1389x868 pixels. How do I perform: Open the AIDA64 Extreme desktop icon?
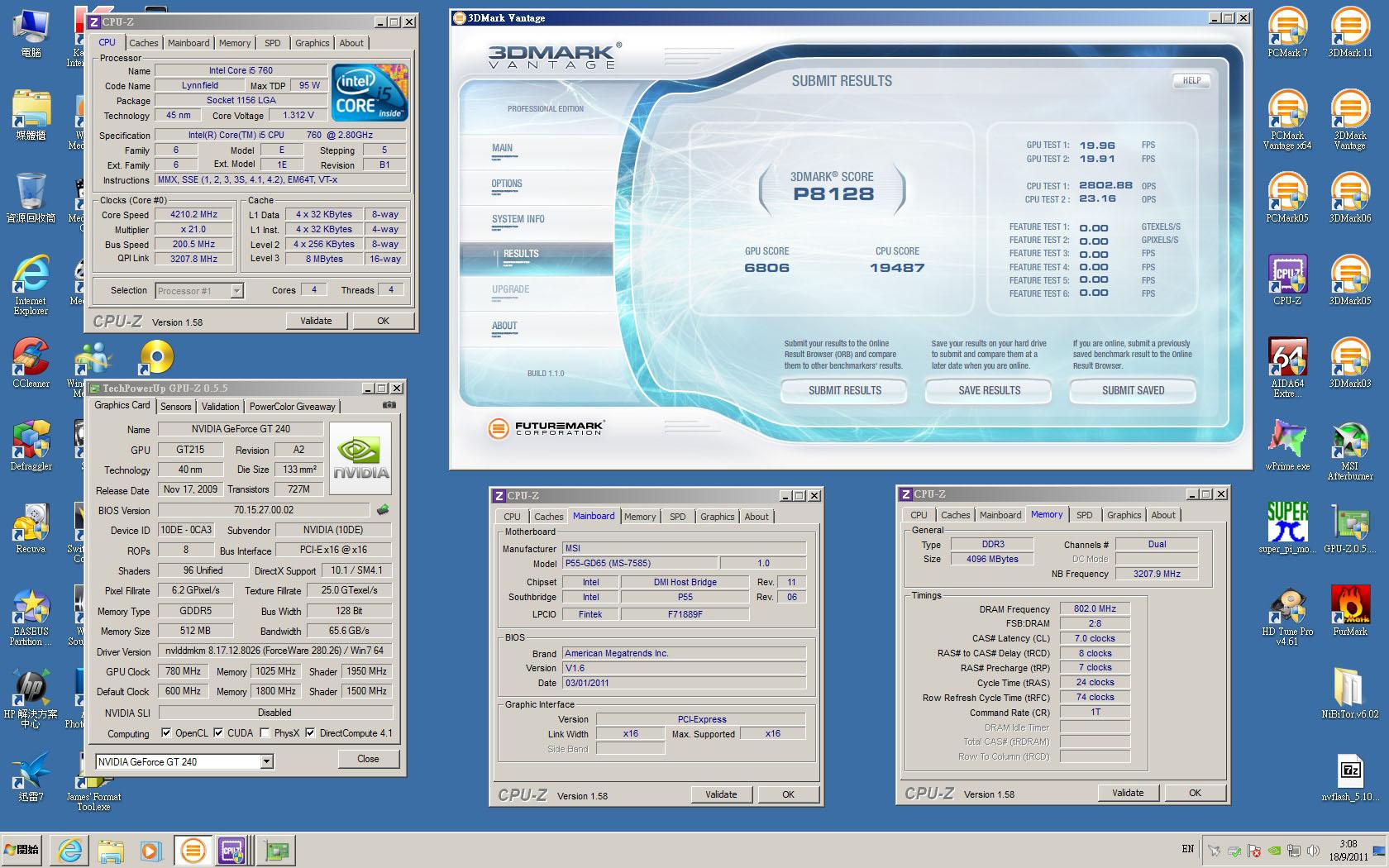[1287, 368]
